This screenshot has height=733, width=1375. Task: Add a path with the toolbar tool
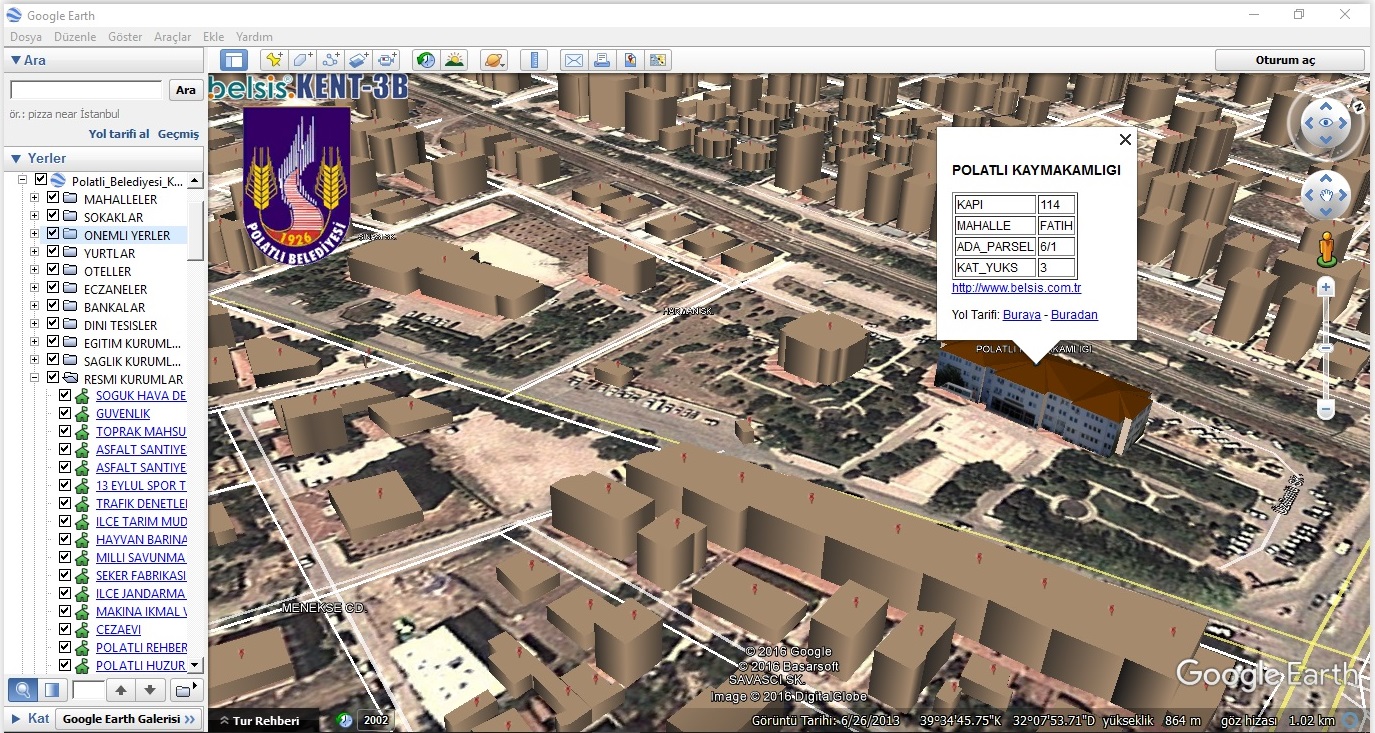(330, 60)
